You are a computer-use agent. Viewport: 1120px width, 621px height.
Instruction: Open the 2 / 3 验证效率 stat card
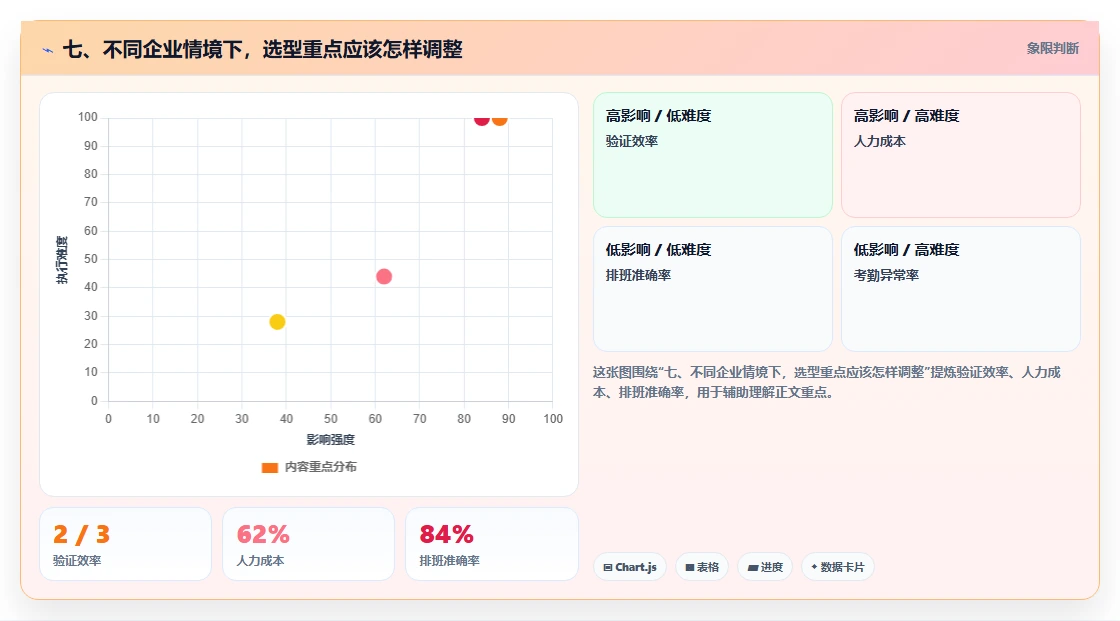[x=126, y=545]
